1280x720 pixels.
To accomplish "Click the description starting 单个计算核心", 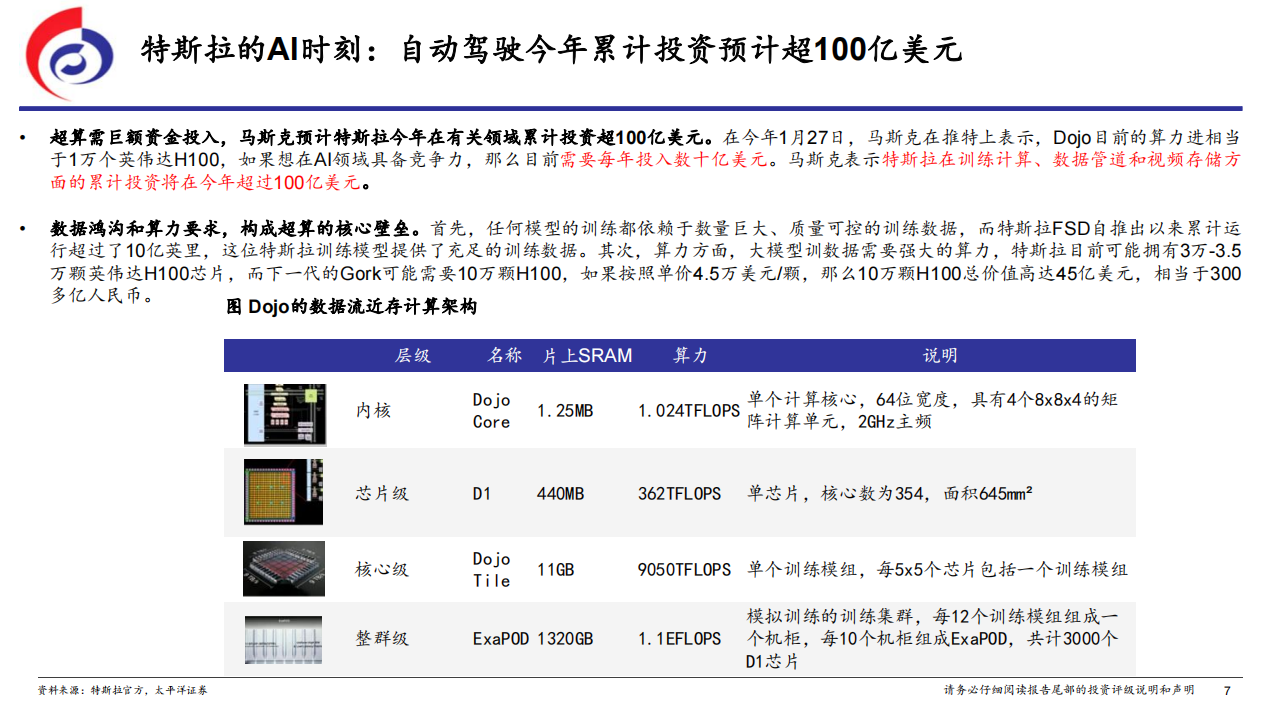I will tap(933, 410).
